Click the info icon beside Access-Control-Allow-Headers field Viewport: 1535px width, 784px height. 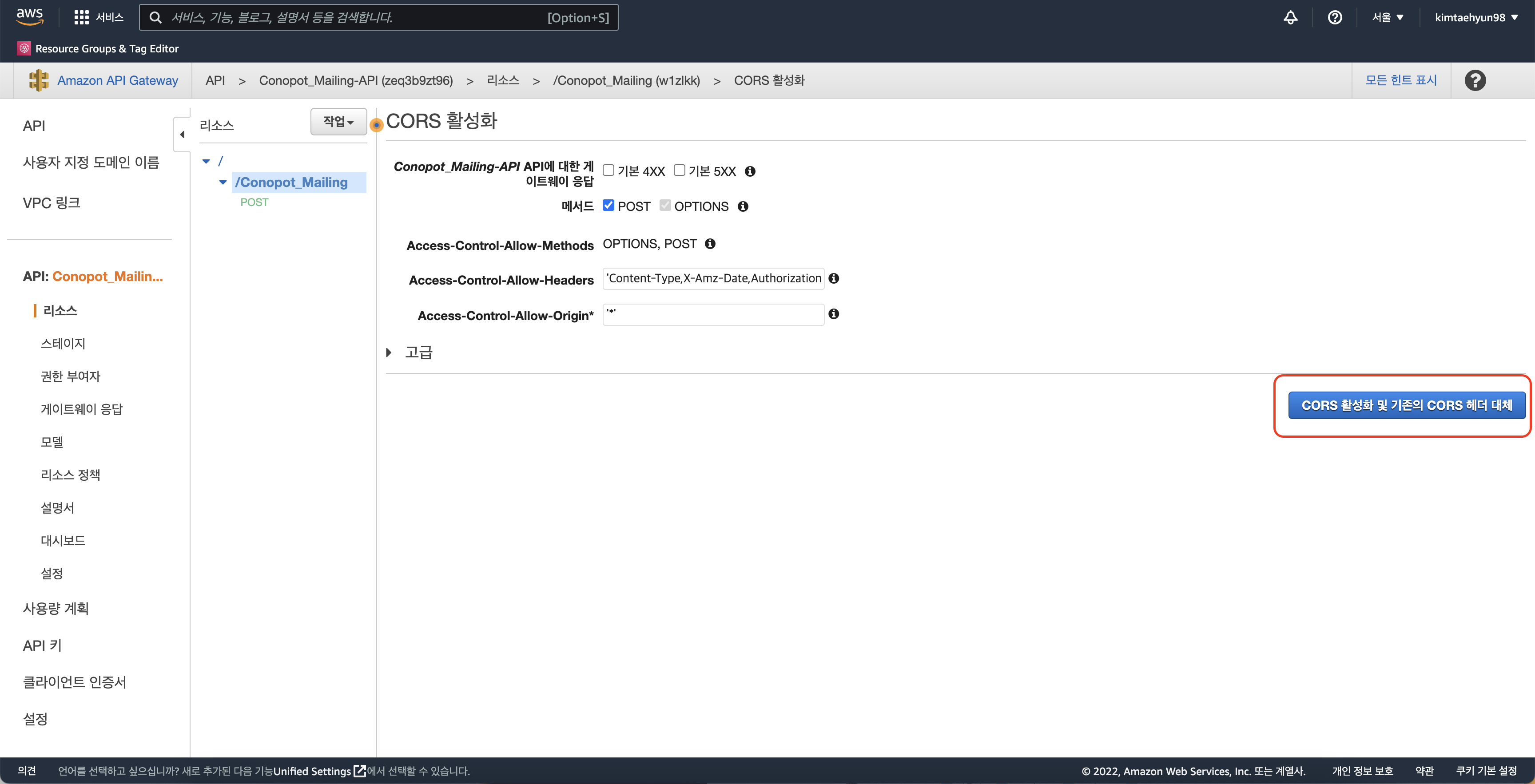[x=834, y=279]
